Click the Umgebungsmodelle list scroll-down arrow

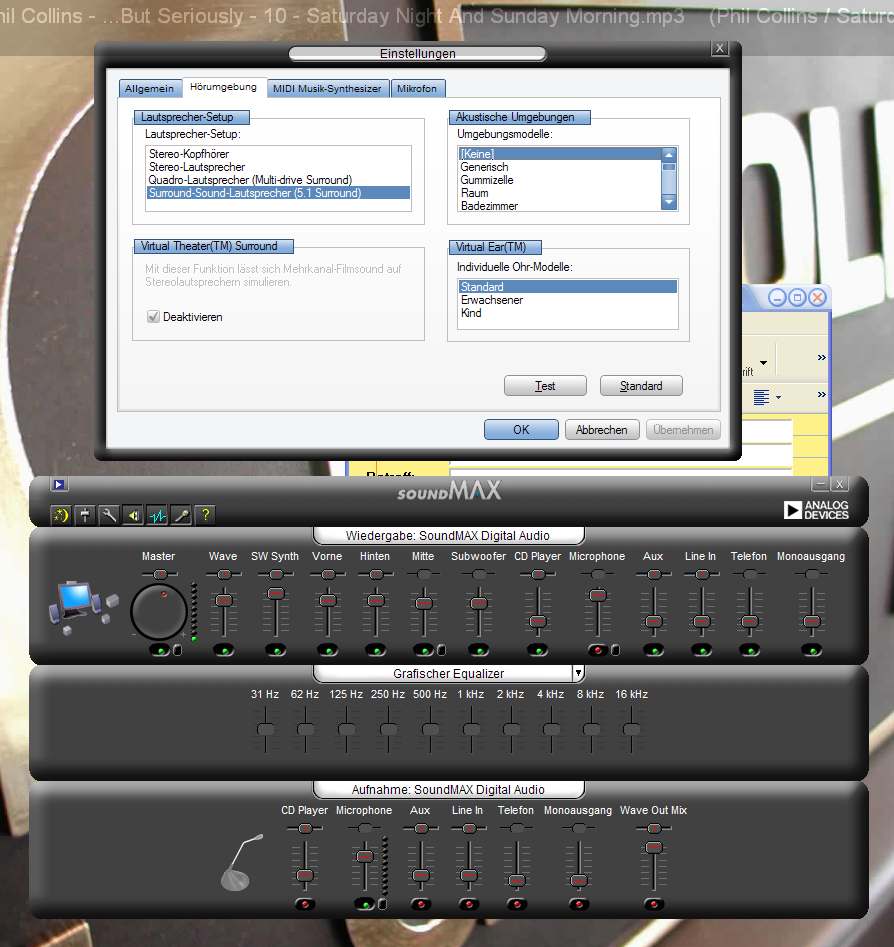669,202
